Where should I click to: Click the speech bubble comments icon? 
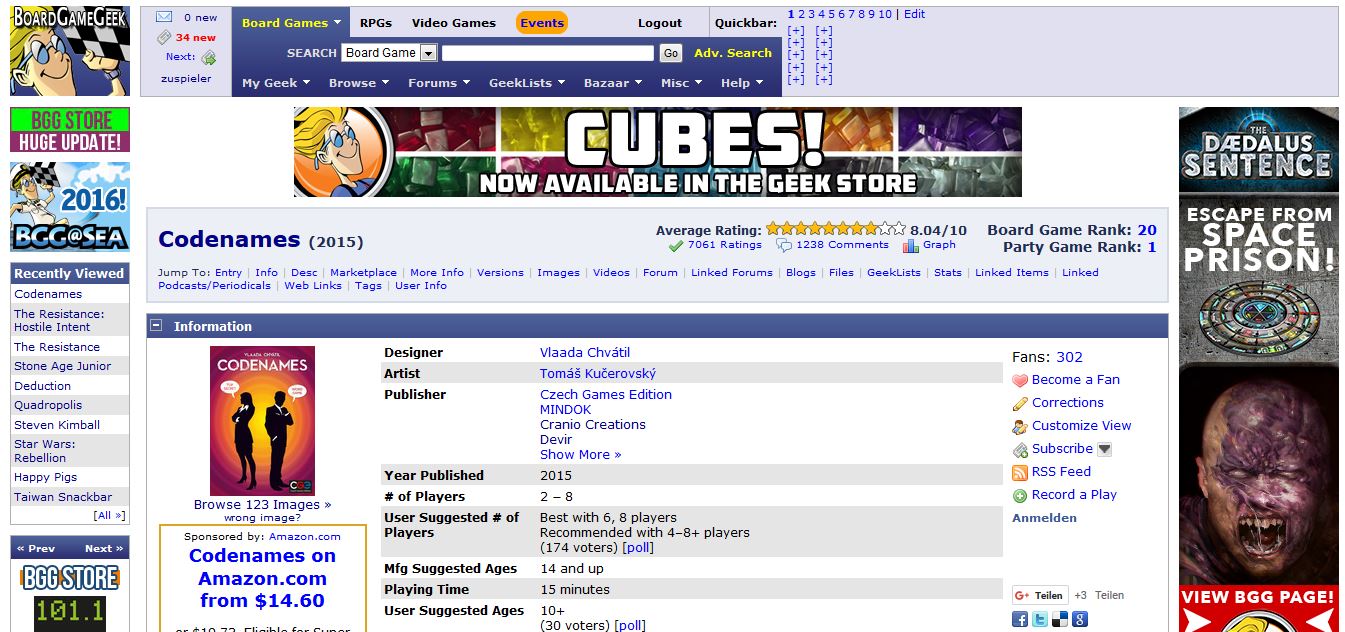pyautogui.click(x=784, y=246)
